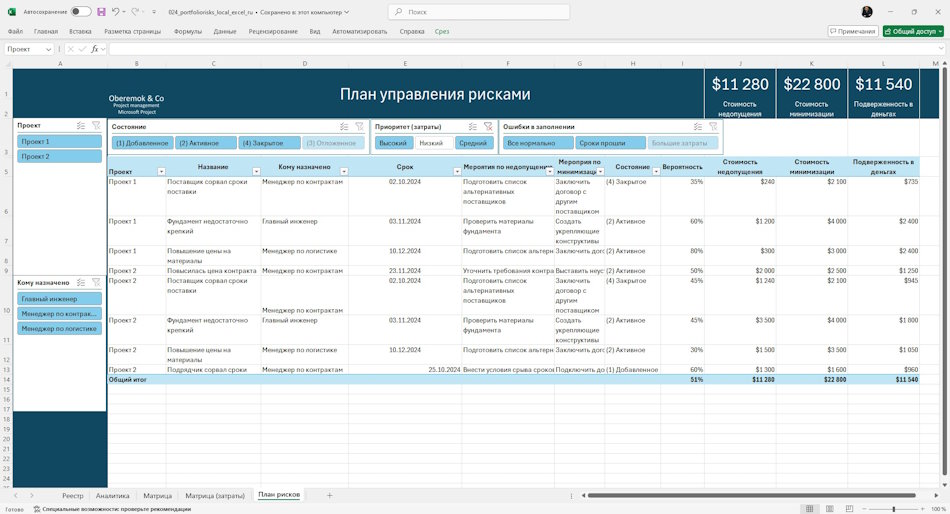Viewport: 950px width, 514px height.
Task: Open filter dropdown for Проект column
Action: click(161, 172)
